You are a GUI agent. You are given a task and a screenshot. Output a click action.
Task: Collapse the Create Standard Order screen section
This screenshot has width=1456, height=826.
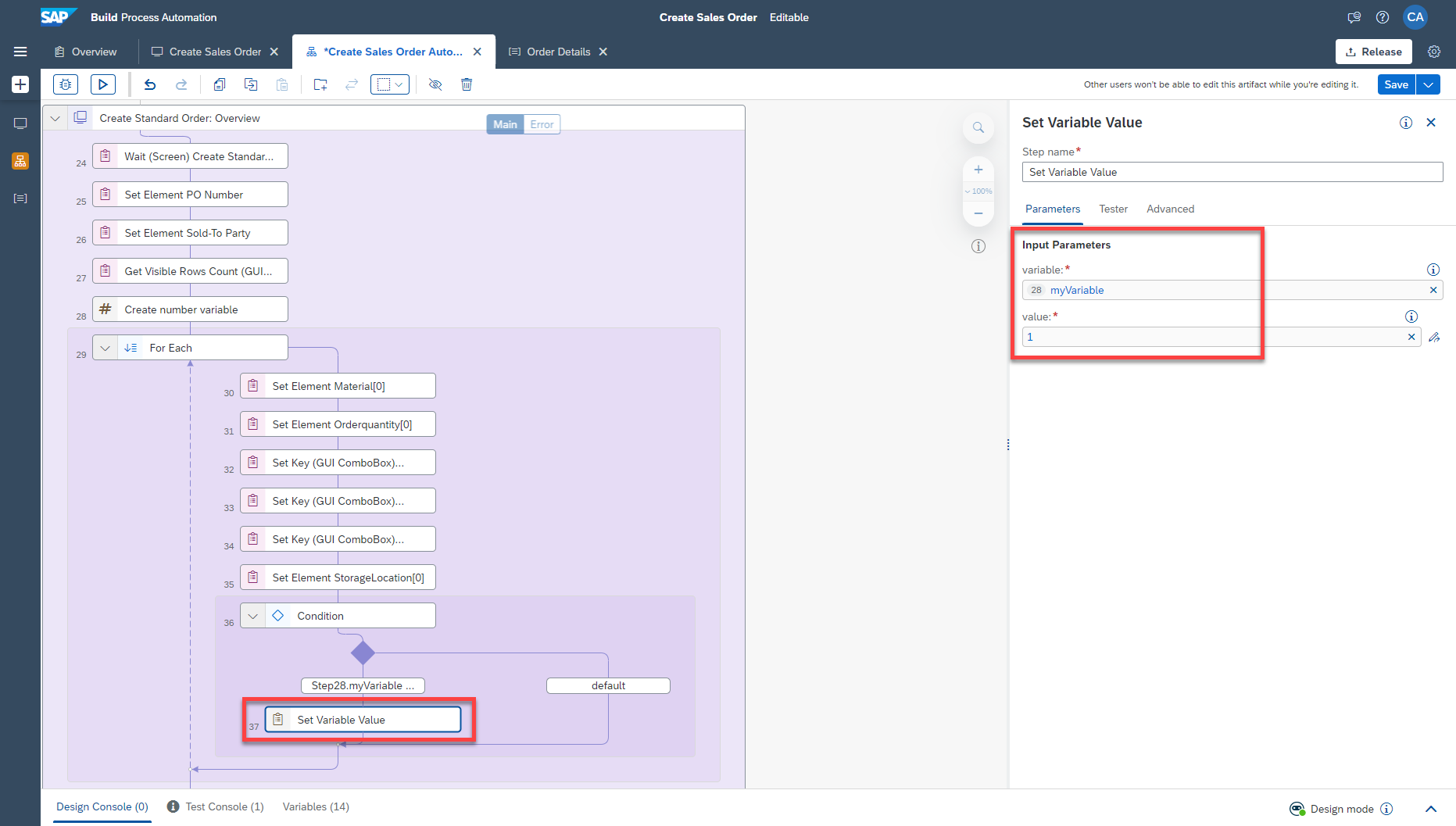pyautogui.click(x=55, y=118)
